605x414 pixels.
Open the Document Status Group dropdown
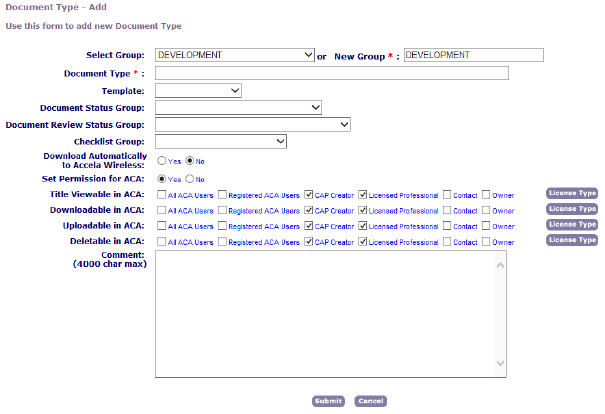click(x=238, y=108)
